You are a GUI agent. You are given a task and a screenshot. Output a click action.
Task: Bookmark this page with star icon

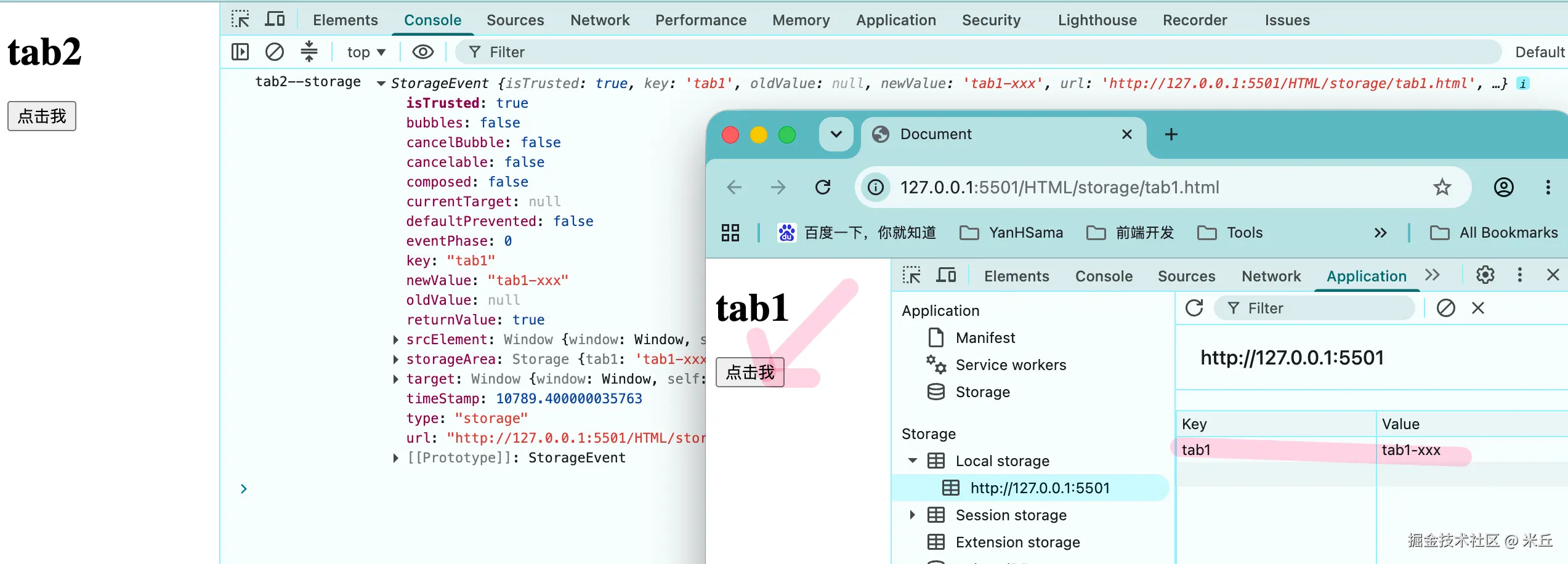tap(1442, 187)
